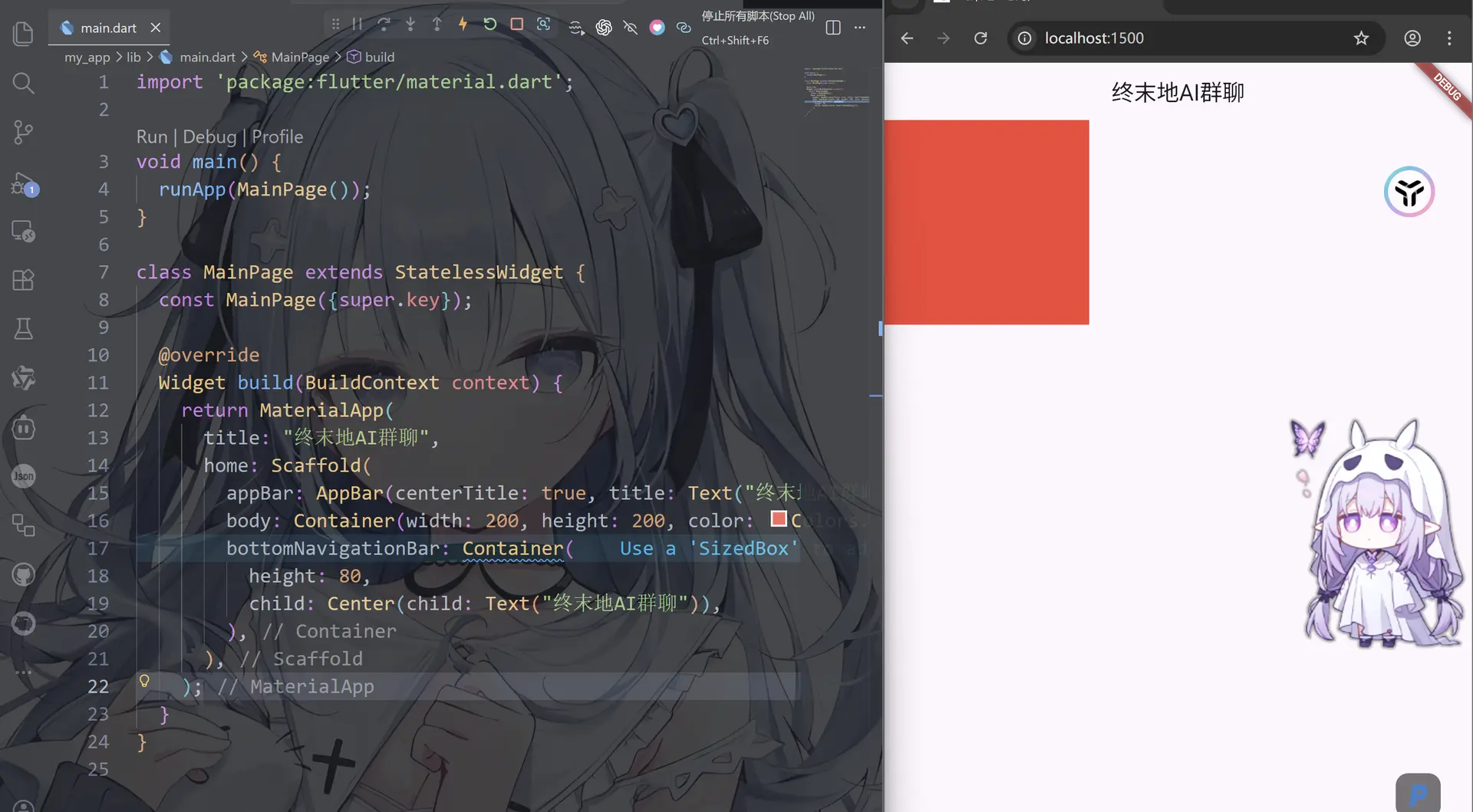Screen dimensions: 1473x812
Task: Bookmark this page with the star icon
Action: tap(1361, 38)
